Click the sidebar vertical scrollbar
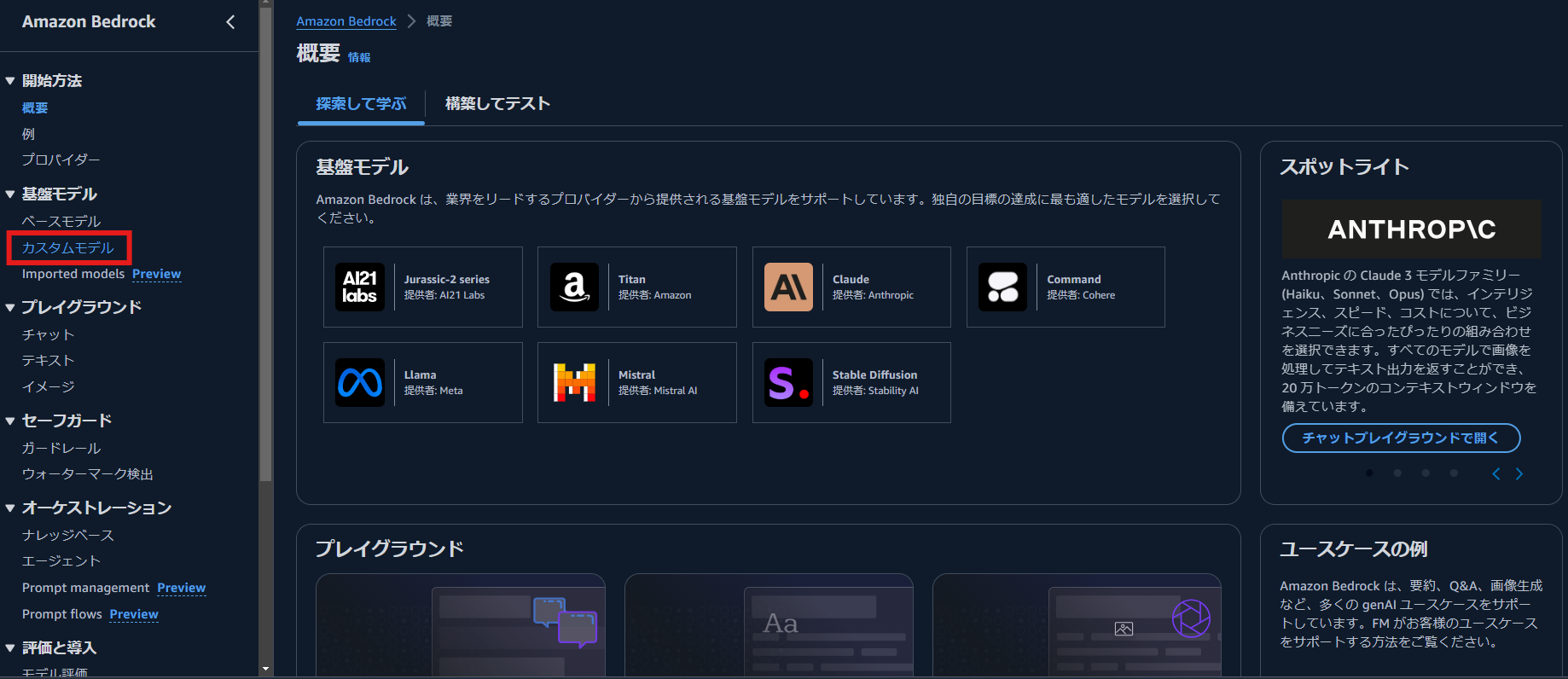The width and height of the screenshot is (1568, 679). pyautogui.click(x=265, y=243)
